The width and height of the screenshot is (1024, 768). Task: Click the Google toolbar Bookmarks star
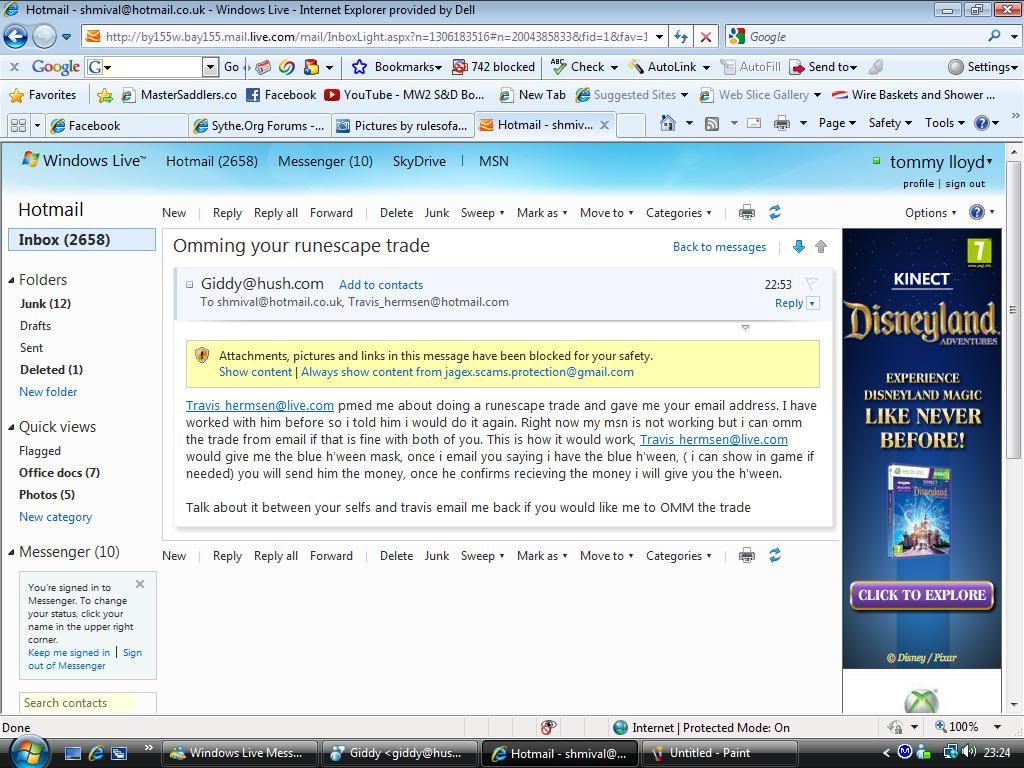[x=359, y=67]
